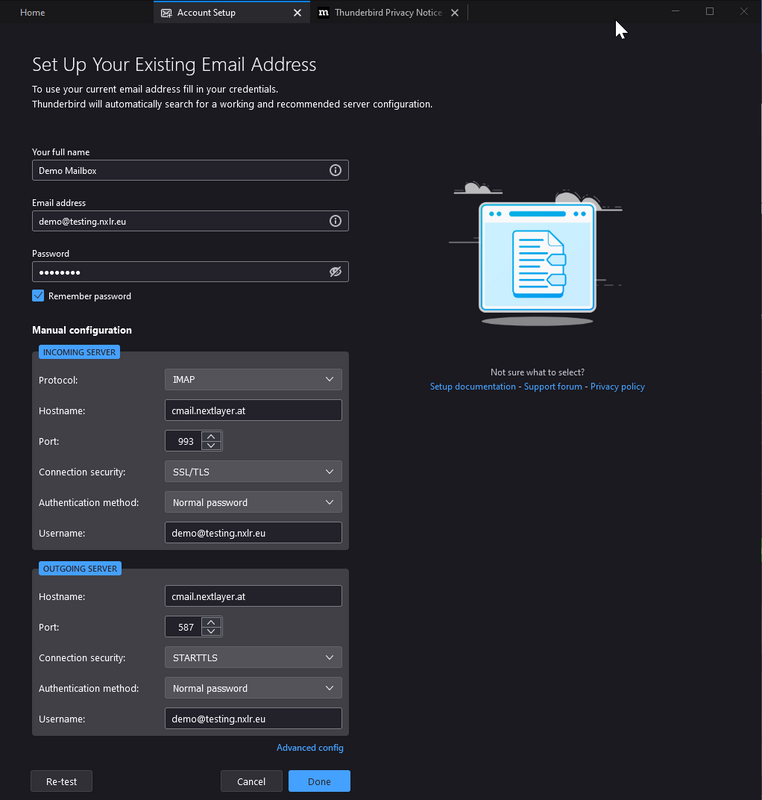
Task: Increase the outgoing server port value
Action: [211, 622]
